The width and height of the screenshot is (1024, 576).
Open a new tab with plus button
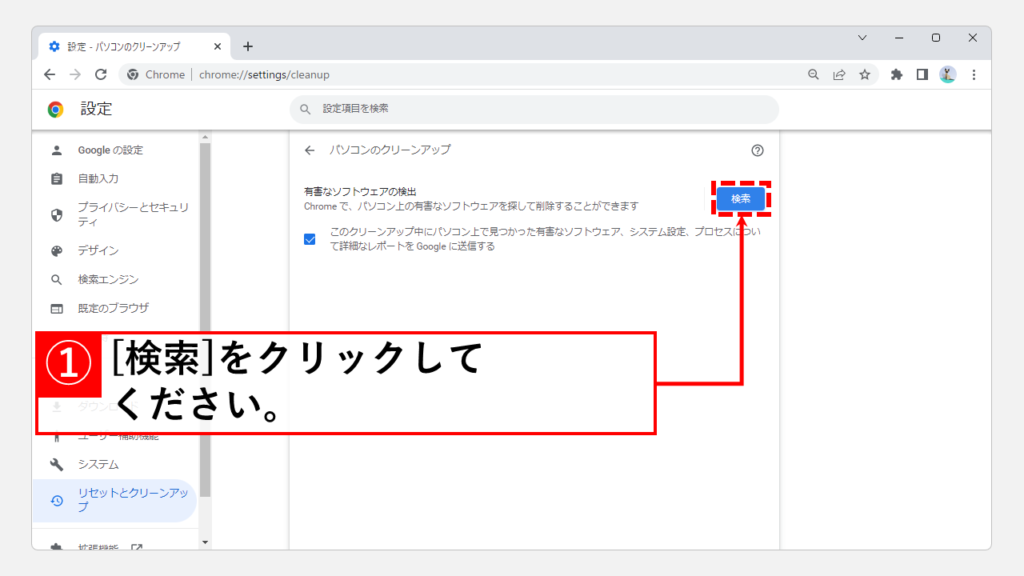click(248, 46)
